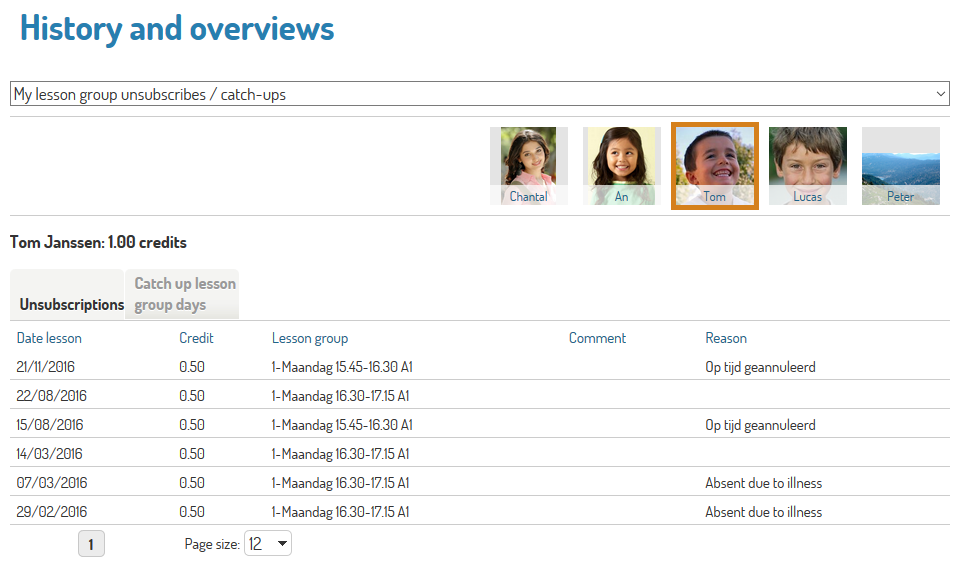The height and width of the screenshot is (577, 963).
Task: Select Peter's landscape profile picture
Action: [900, 165]
